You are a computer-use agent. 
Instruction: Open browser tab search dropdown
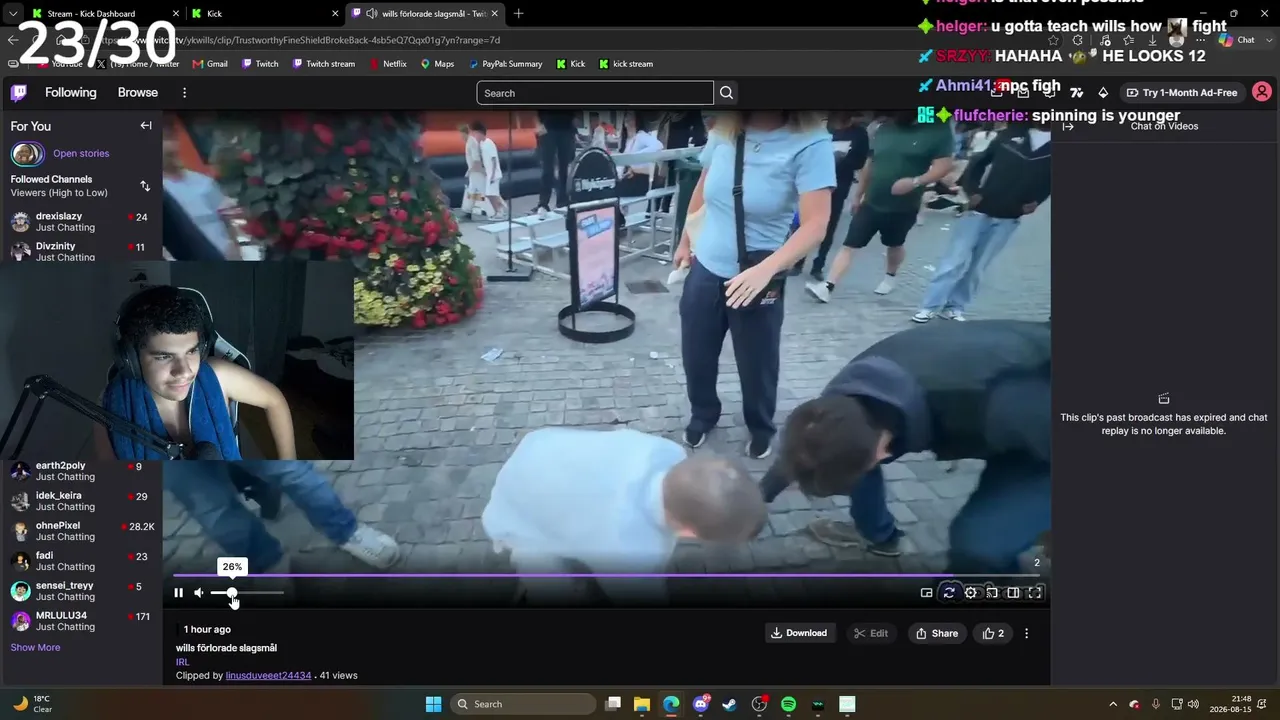pyautogui.click(x=12, y=14)
